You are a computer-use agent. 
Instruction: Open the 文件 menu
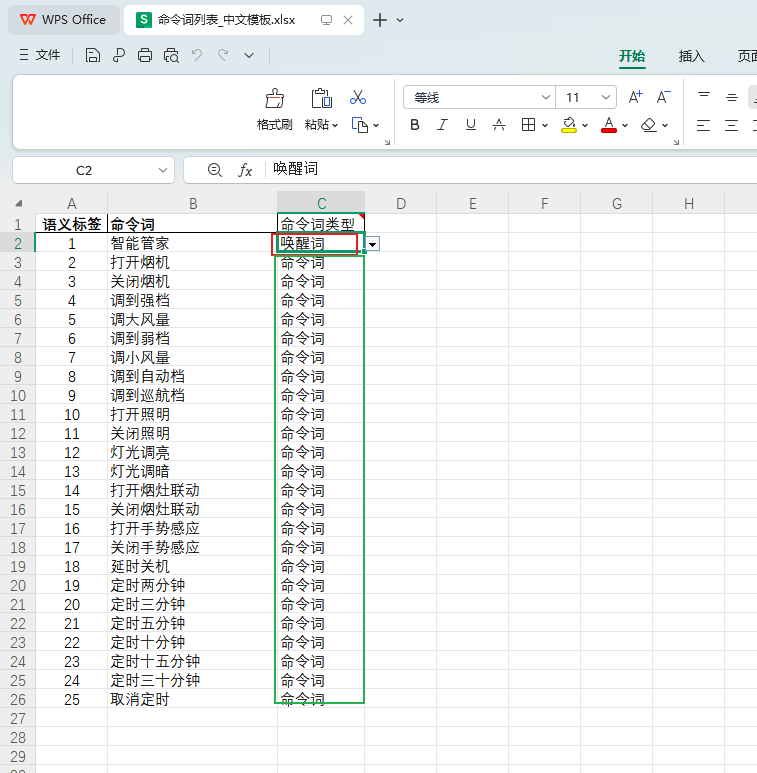(x=40, y=56)
